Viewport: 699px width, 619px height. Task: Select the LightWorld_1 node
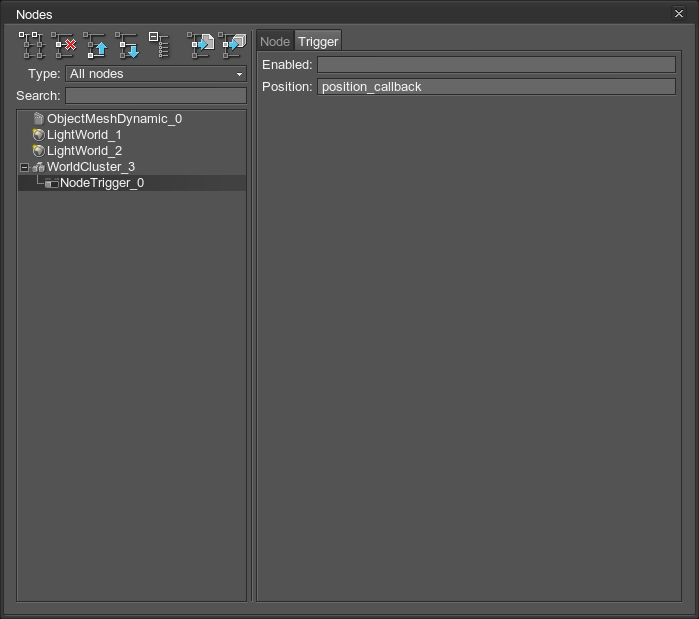coord(84,135)
